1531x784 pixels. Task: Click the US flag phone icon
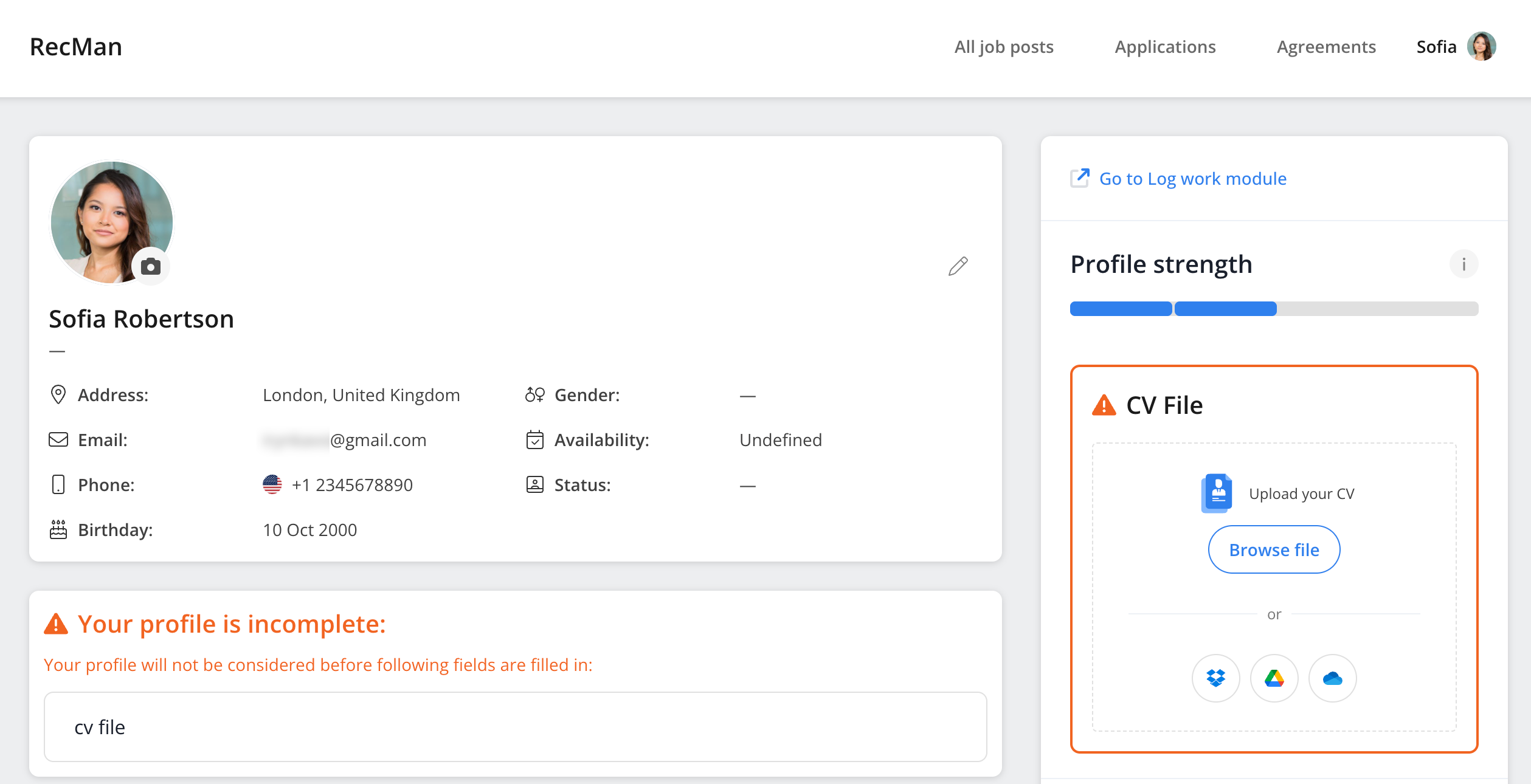click(272, 484)
